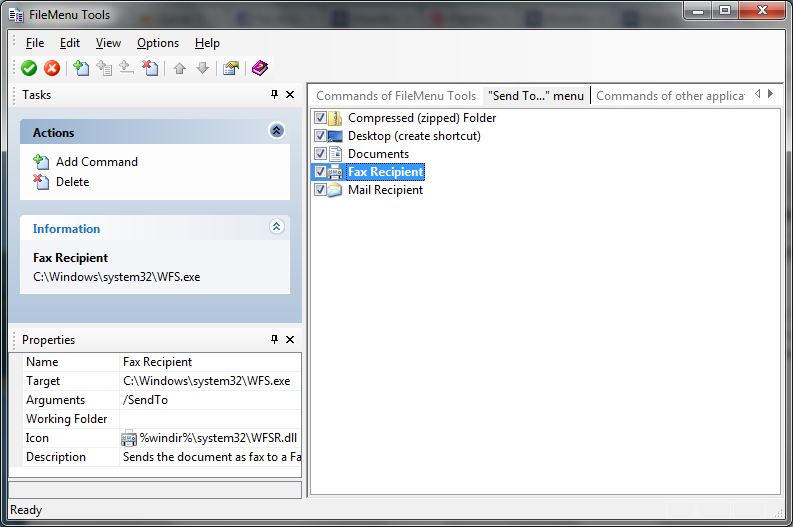
Task: Select the "Send To..." menu tab
Action: pos(536,96)
